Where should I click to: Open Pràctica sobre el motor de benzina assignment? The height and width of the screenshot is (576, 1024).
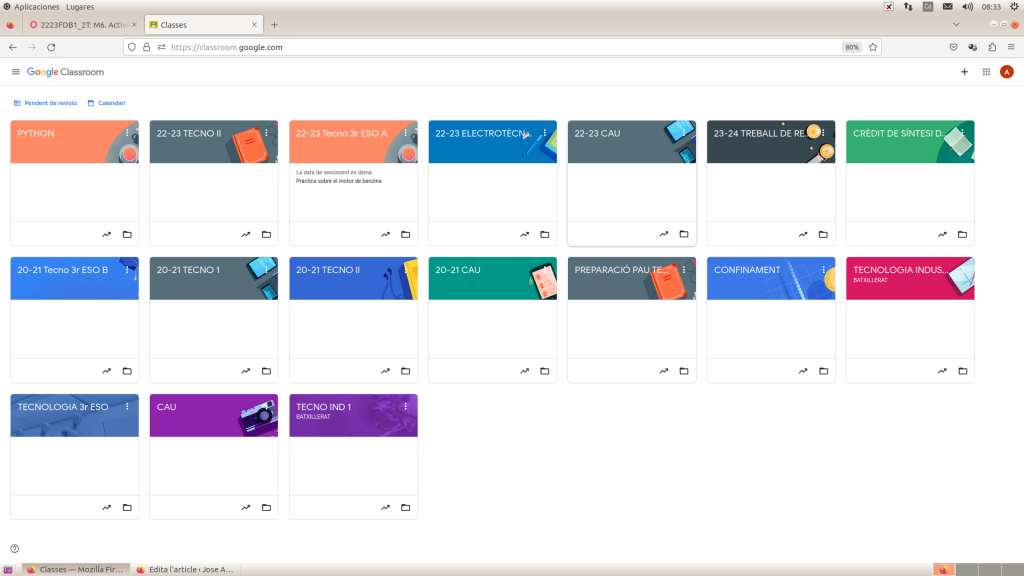[x=339, y=181]
